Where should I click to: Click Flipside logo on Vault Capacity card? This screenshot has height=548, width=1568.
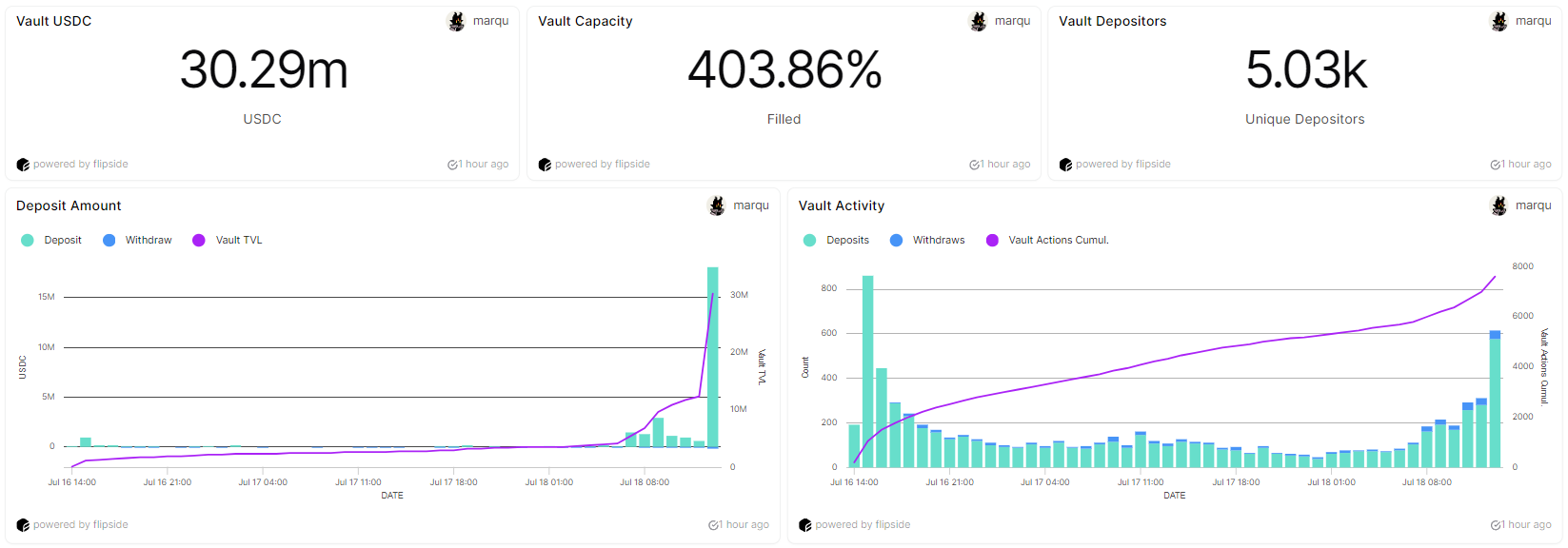point(545,165)
